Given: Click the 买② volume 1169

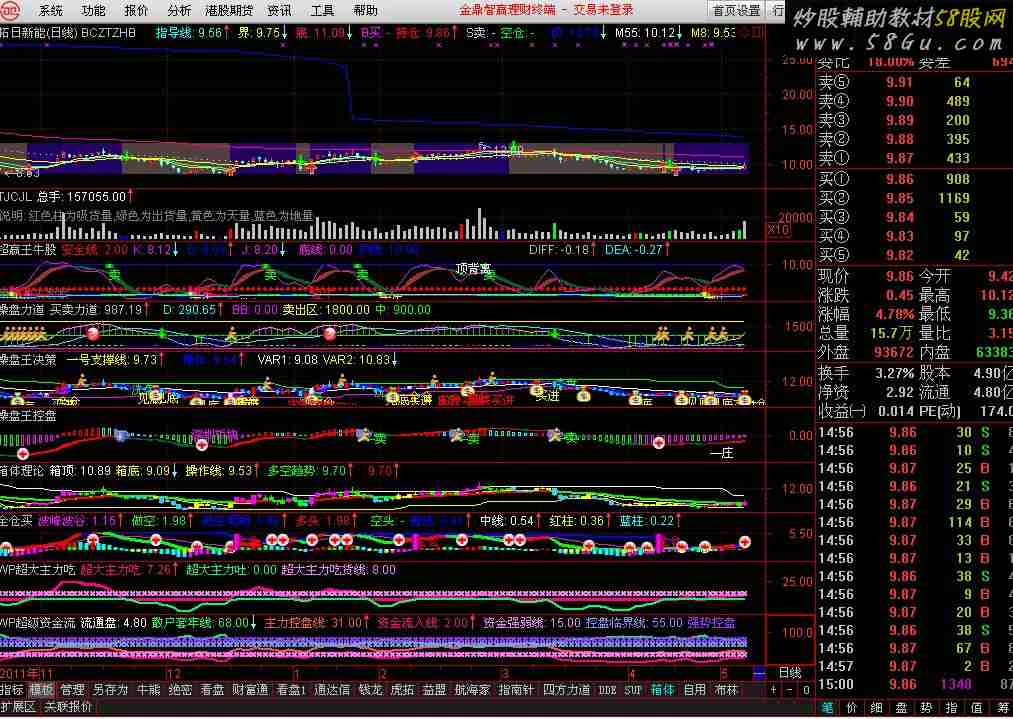Looking at the screenshot, I should click(x=954, y=198).
